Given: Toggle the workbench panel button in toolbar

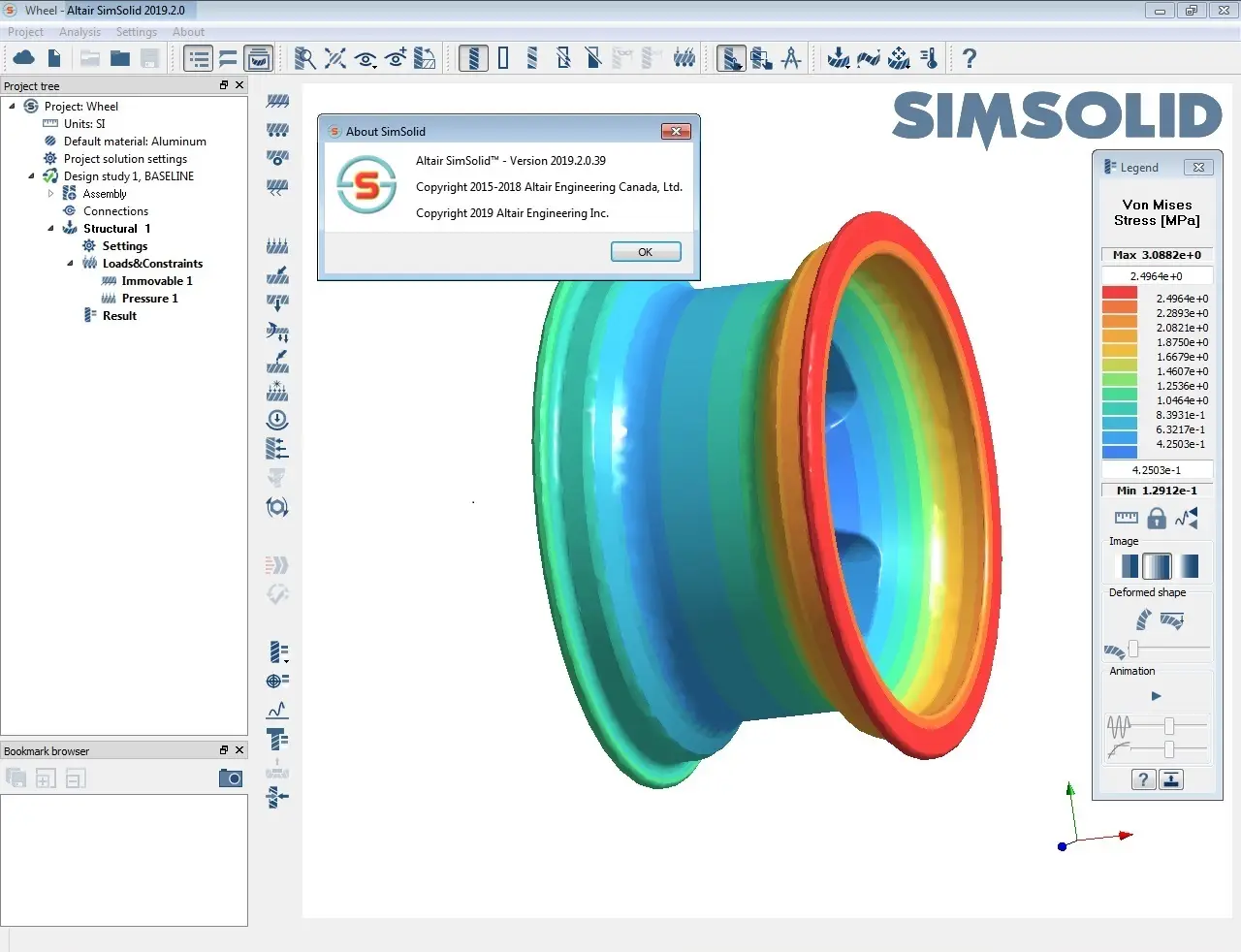Looking at the screenshot, I should (259, 58).
